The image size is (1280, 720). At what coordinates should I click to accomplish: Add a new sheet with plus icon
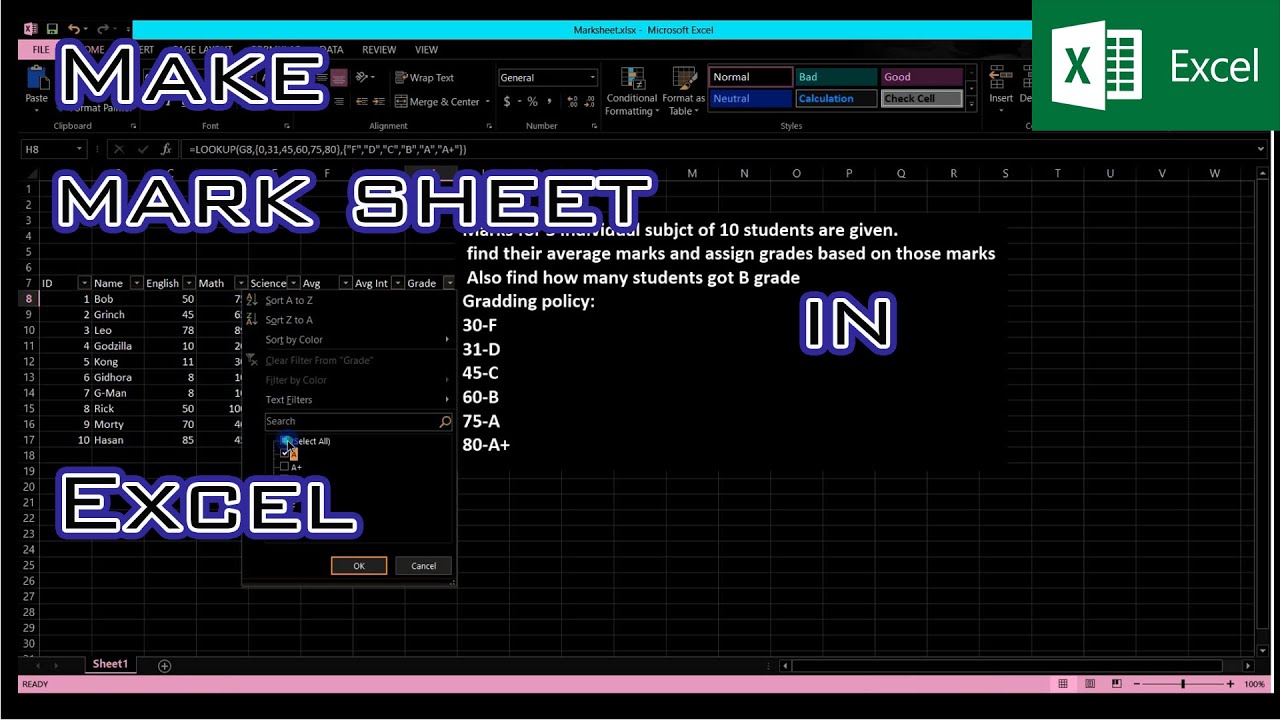pyautogui.click(x=164, y=665)
